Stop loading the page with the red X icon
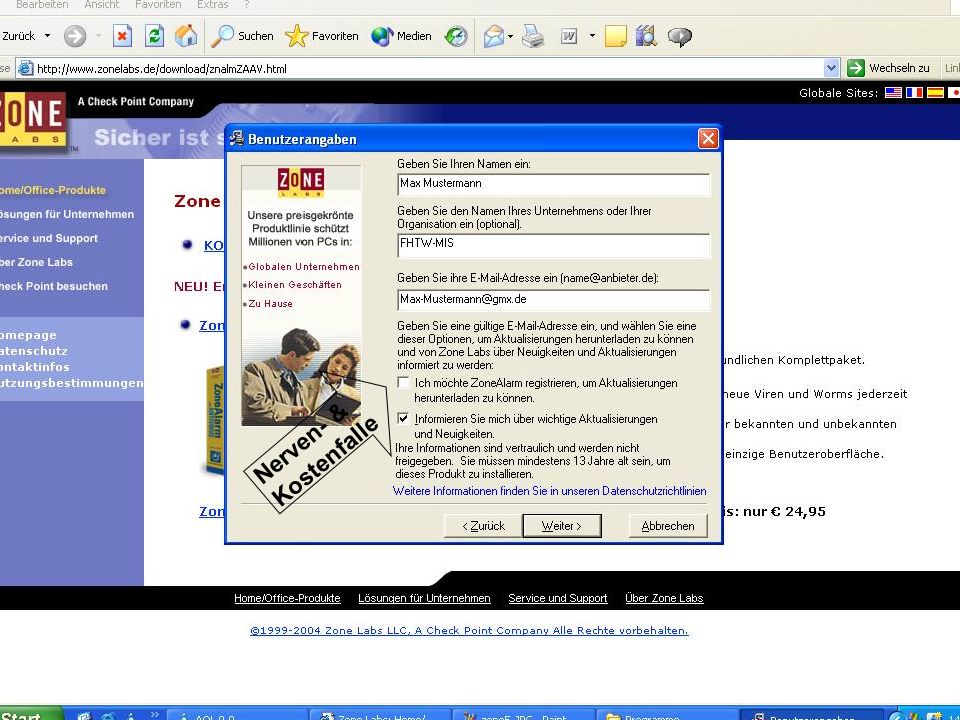Viewport: 960px width, 720px height. click(x=122, y=36)
